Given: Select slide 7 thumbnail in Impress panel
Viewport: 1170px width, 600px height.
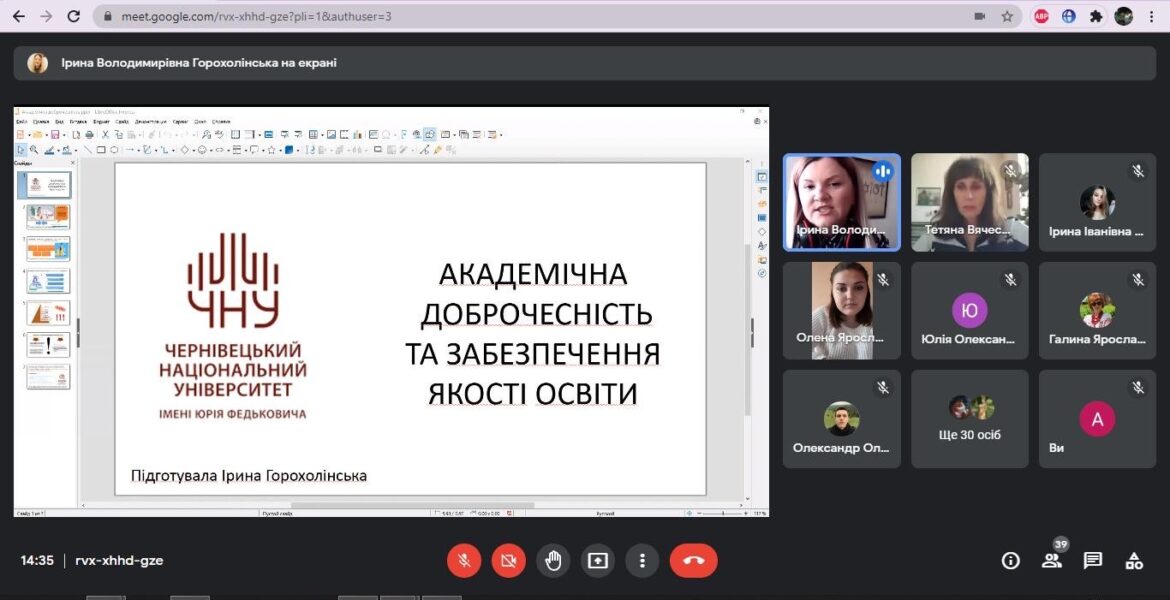Looking at the screenshot, I should (49, 376).
